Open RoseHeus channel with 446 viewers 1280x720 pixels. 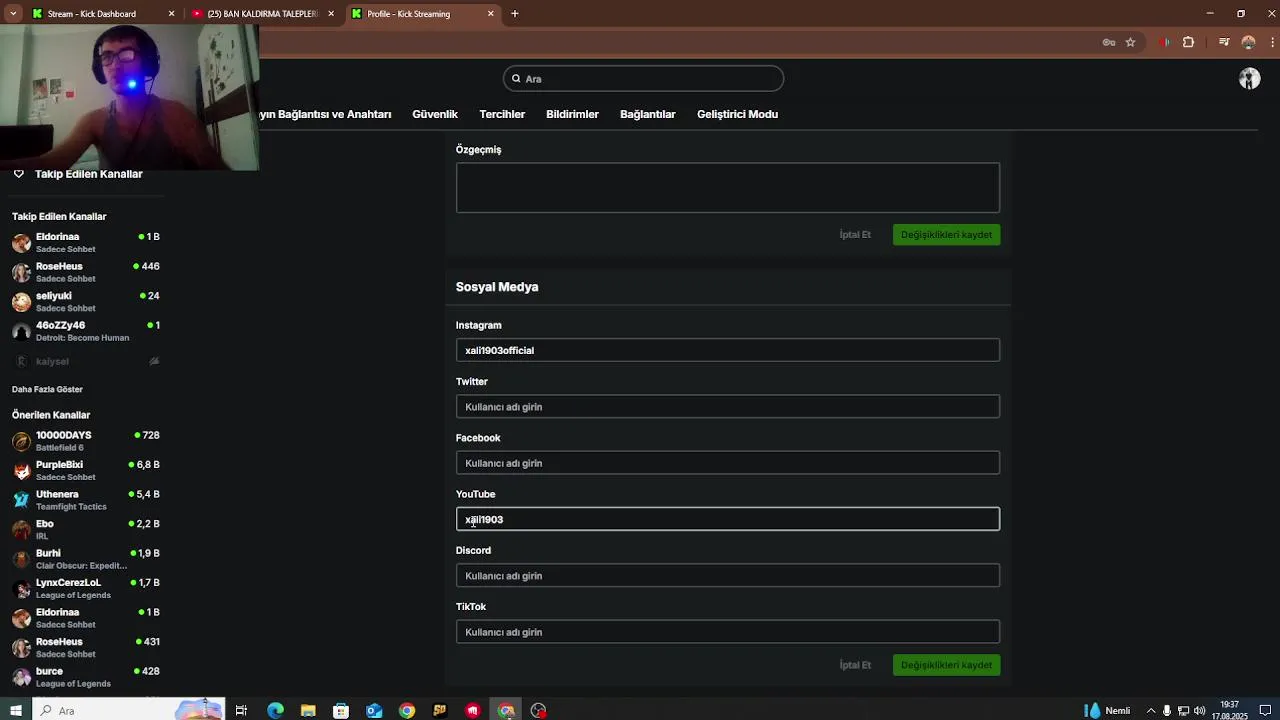coord(85,272)
